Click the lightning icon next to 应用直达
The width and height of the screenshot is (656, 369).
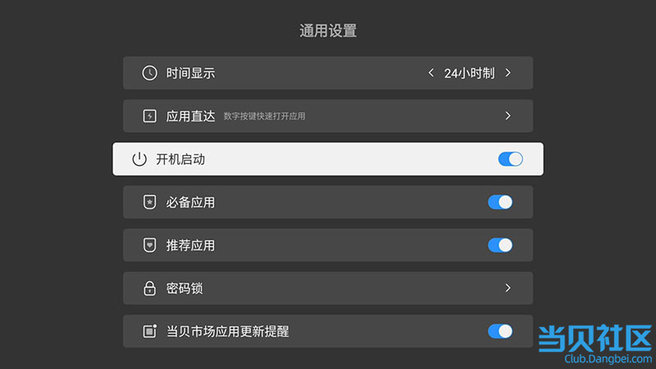[x=149, y=116]
